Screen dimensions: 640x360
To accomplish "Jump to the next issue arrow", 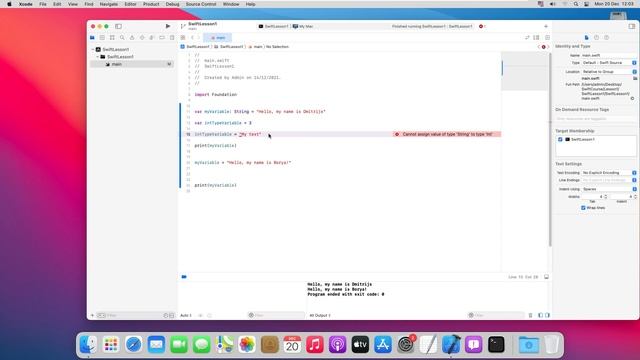I will [x=548, y=47].
